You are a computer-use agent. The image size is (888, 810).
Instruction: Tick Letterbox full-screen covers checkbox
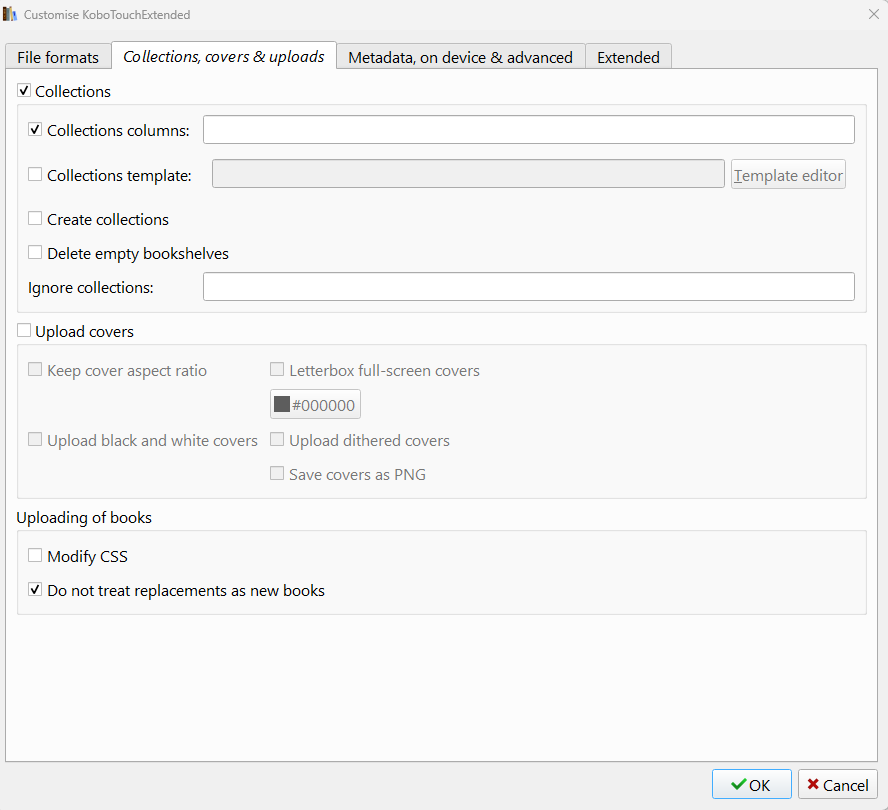point(277,370)
